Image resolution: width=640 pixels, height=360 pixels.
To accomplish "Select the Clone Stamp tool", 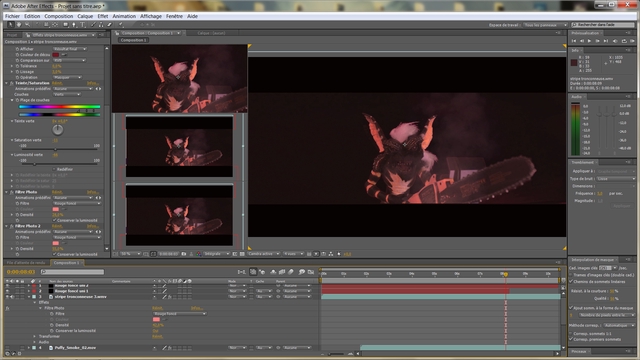I will click(x=101, y=24).
